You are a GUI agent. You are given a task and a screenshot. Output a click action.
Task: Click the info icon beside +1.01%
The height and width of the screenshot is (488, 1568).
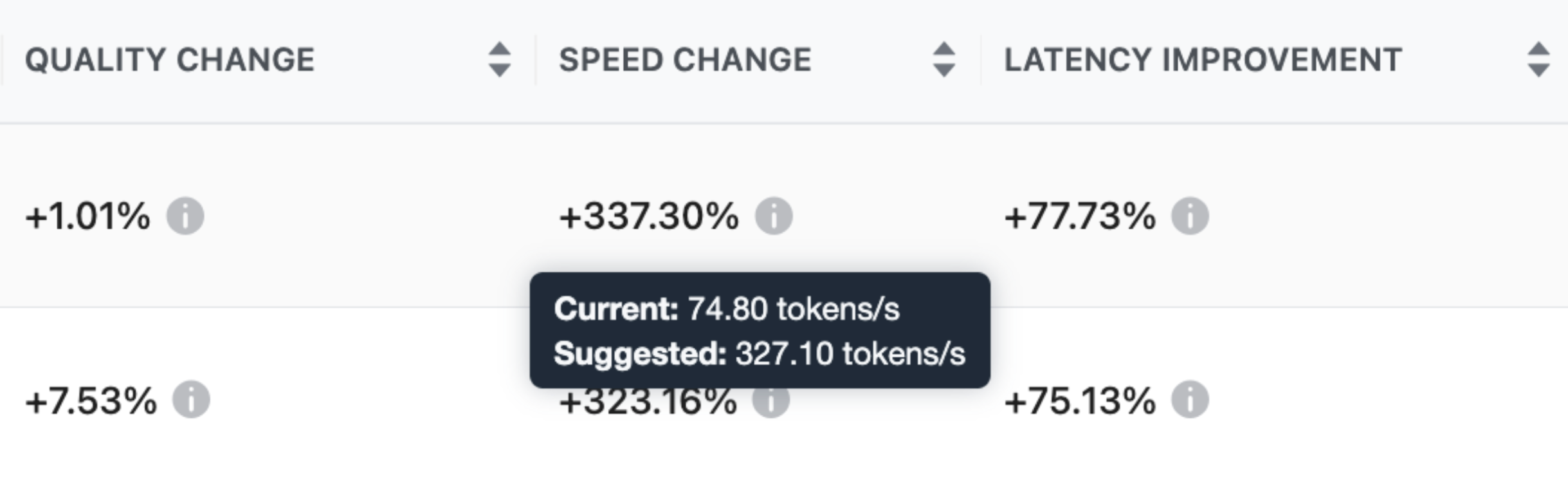185,216
